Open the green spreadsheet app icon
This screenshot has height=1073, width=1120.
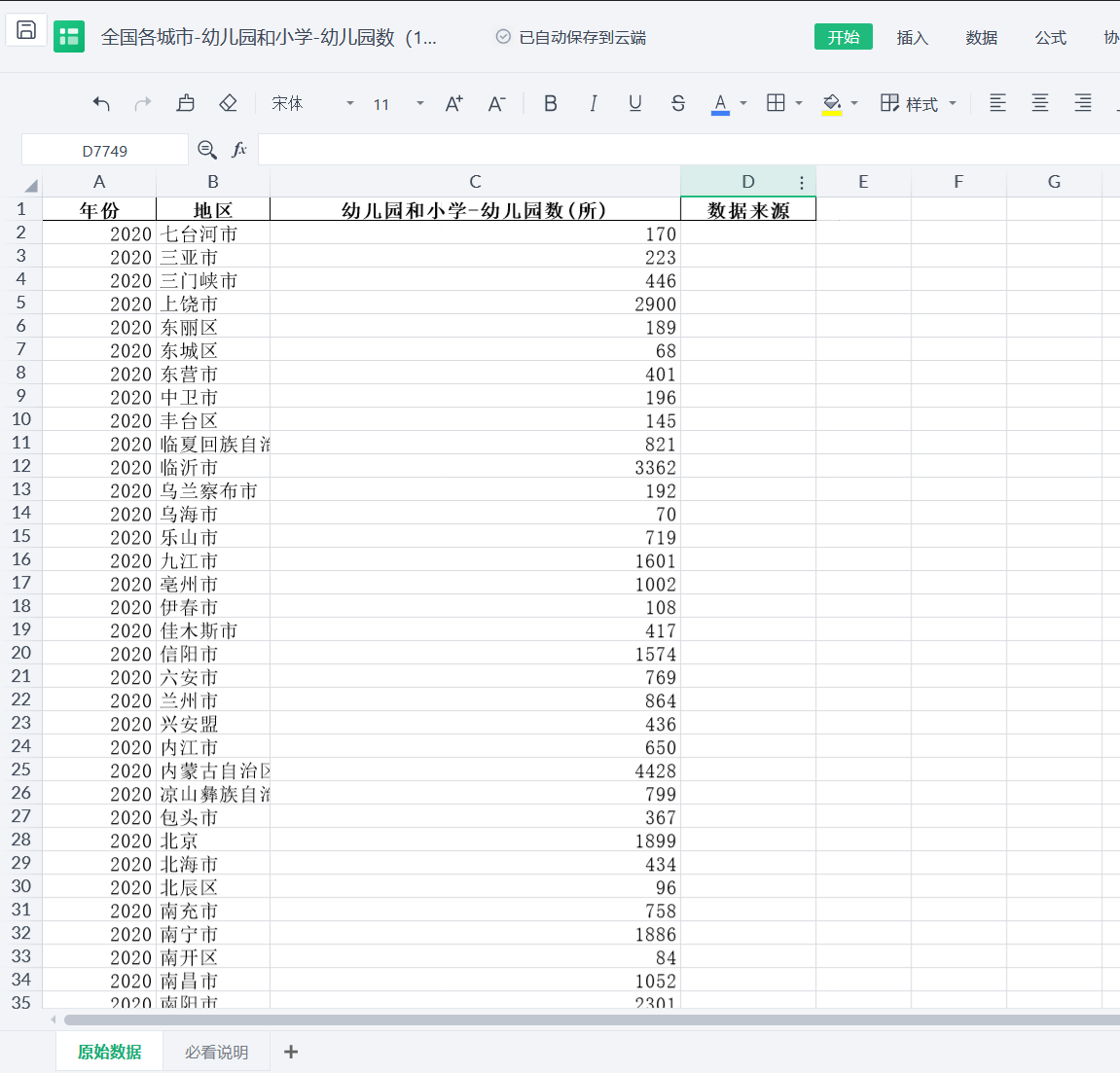point(68,36)
